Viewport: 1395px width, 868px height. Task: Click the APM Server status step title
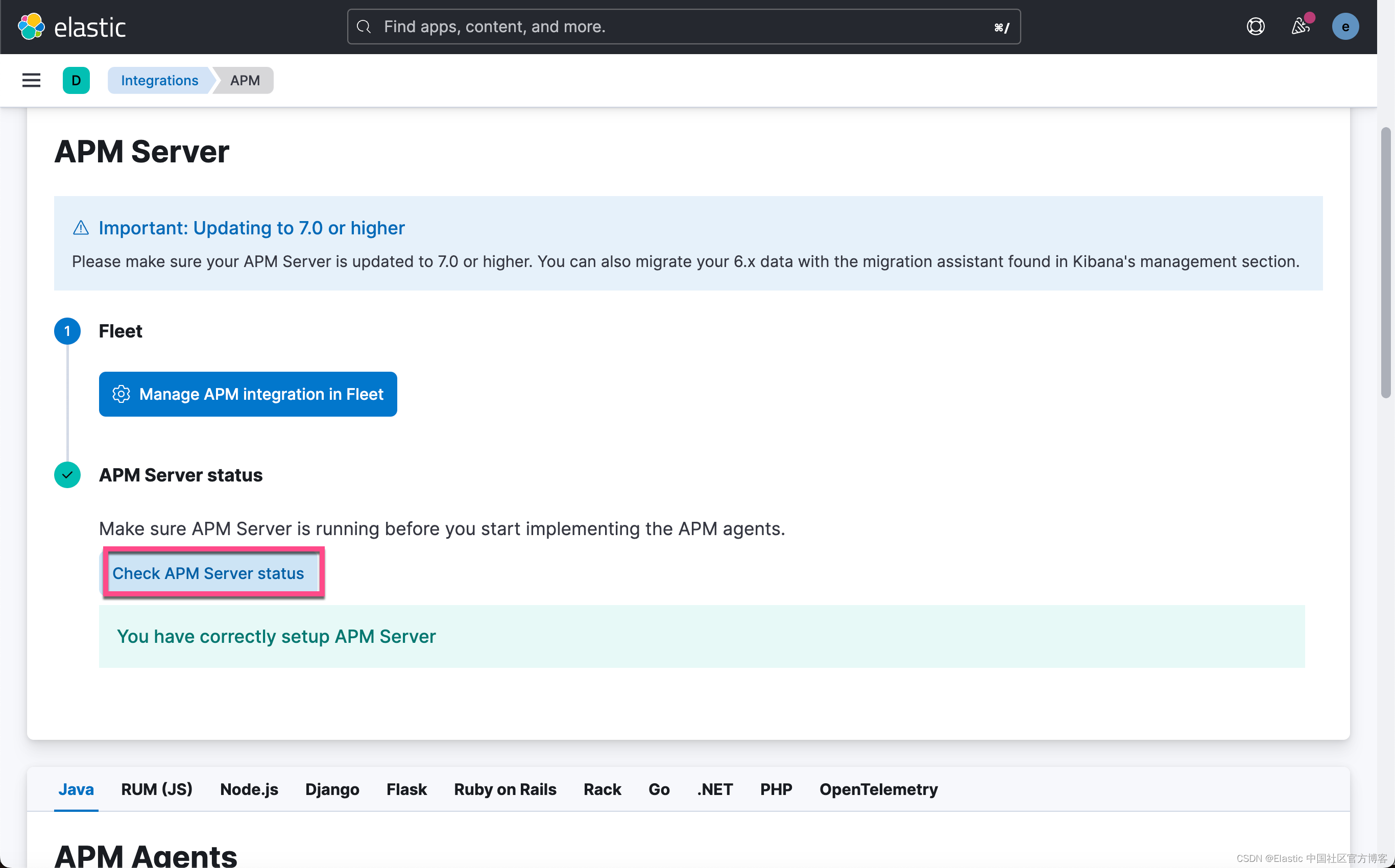pyautogui.click(x=181, y=475)
